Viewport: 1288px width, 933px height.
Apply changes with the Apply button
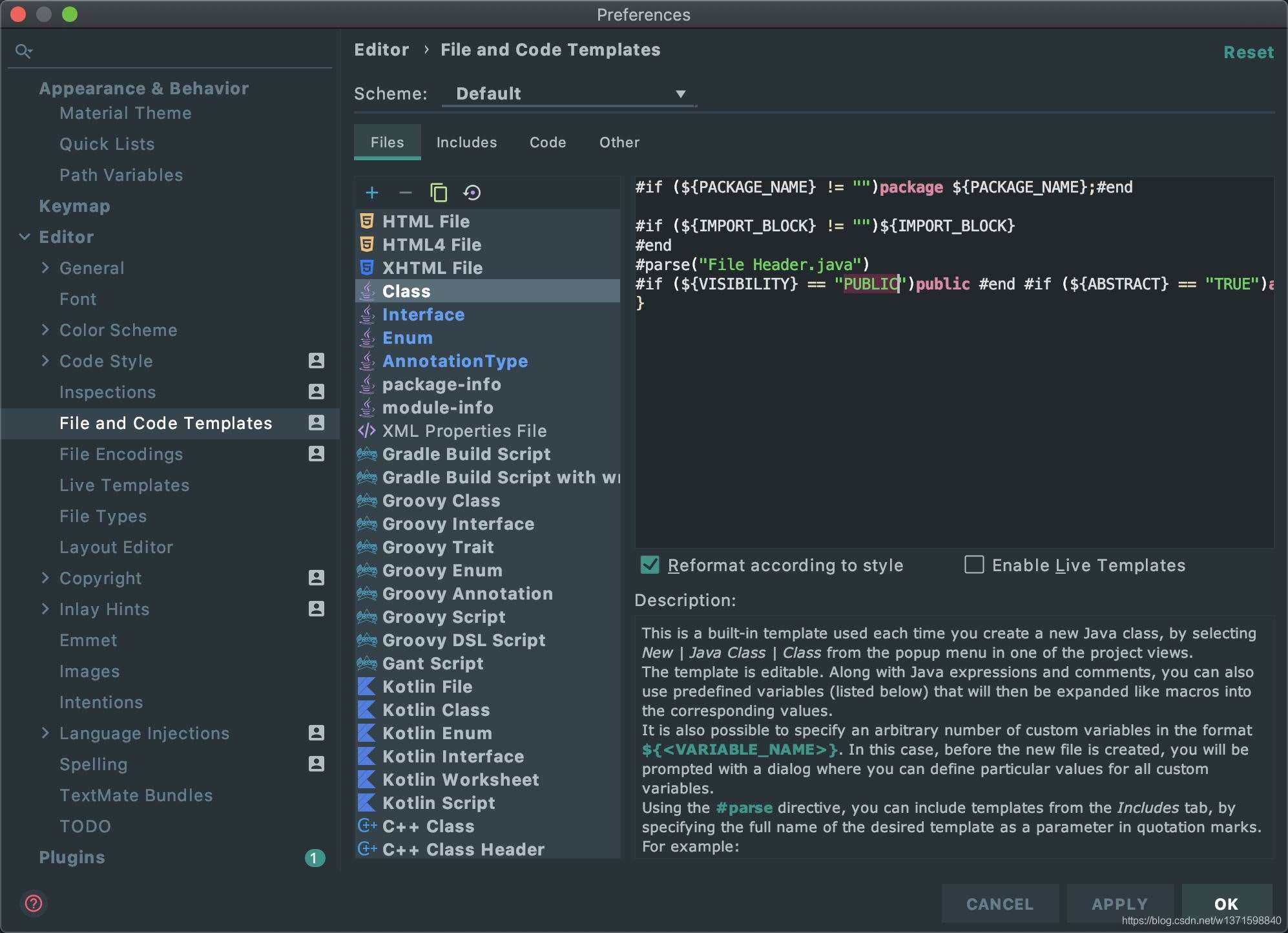point(1119,904)
